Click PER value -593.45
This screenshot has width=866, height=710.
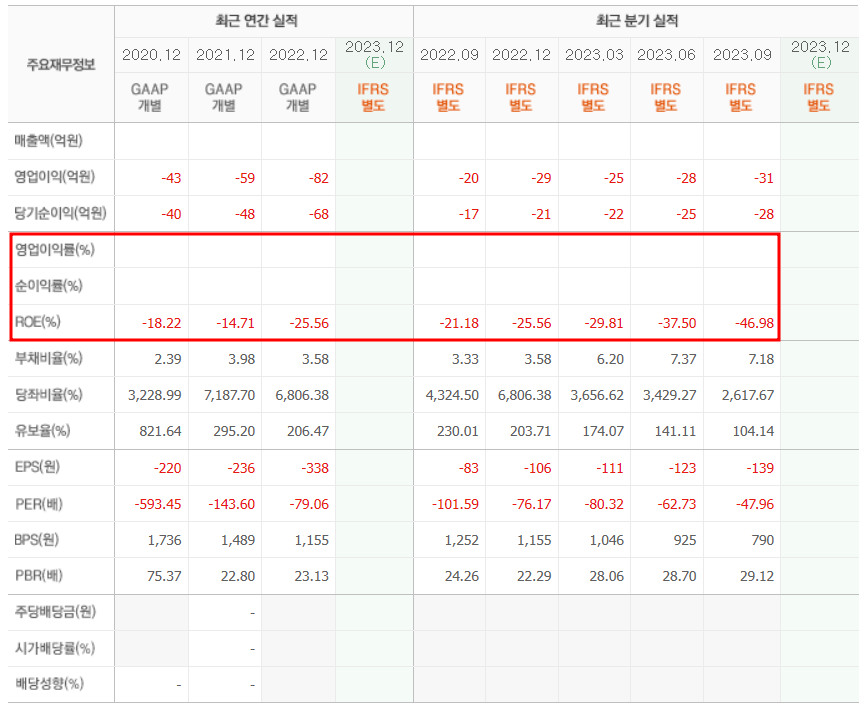pos(157,505)
